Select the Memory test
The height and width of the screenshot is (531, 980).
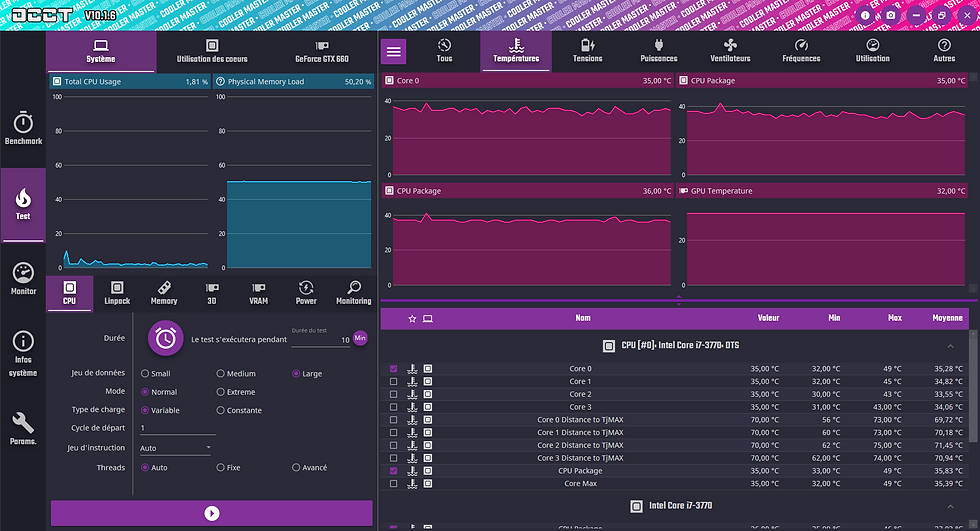click(x=164, y=293)
